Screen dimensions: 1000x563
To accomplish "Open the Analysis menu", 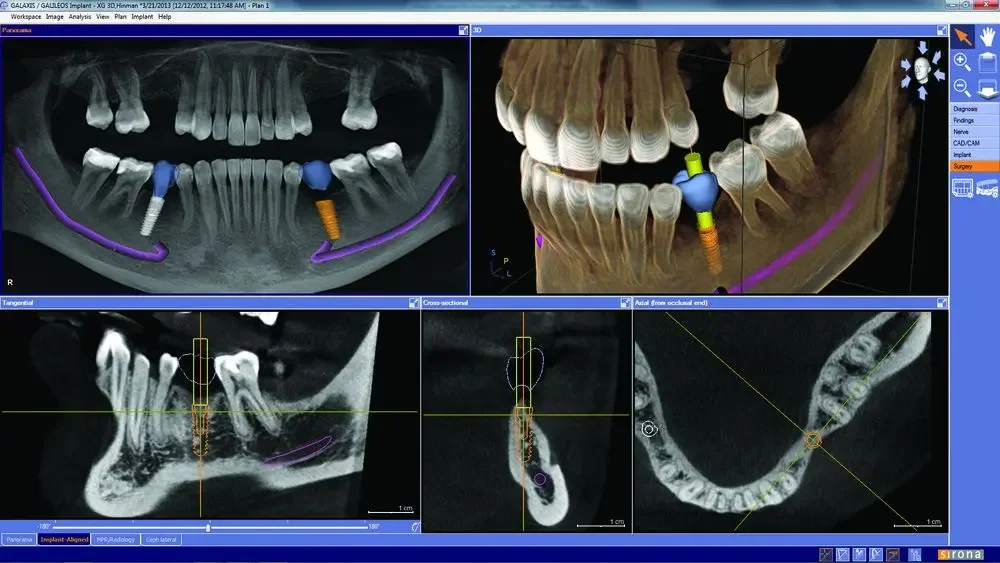I will pos(80,17).
